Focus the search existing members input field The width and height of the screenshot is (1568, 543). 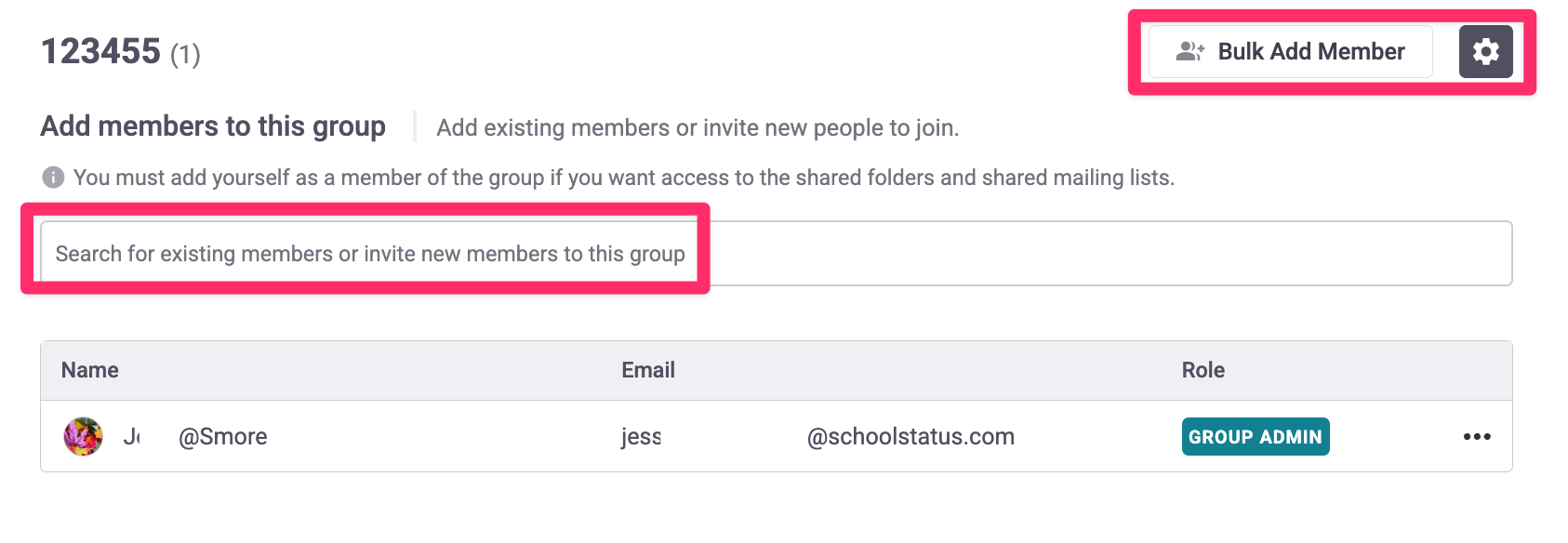(776, 253)
